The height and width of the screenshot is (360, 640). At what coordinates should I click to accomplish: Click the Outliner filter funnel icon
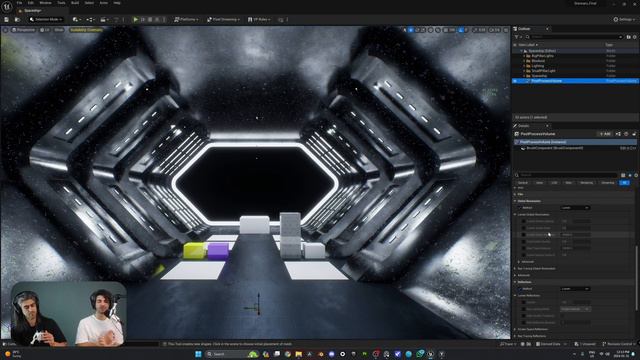pos(517,37)
